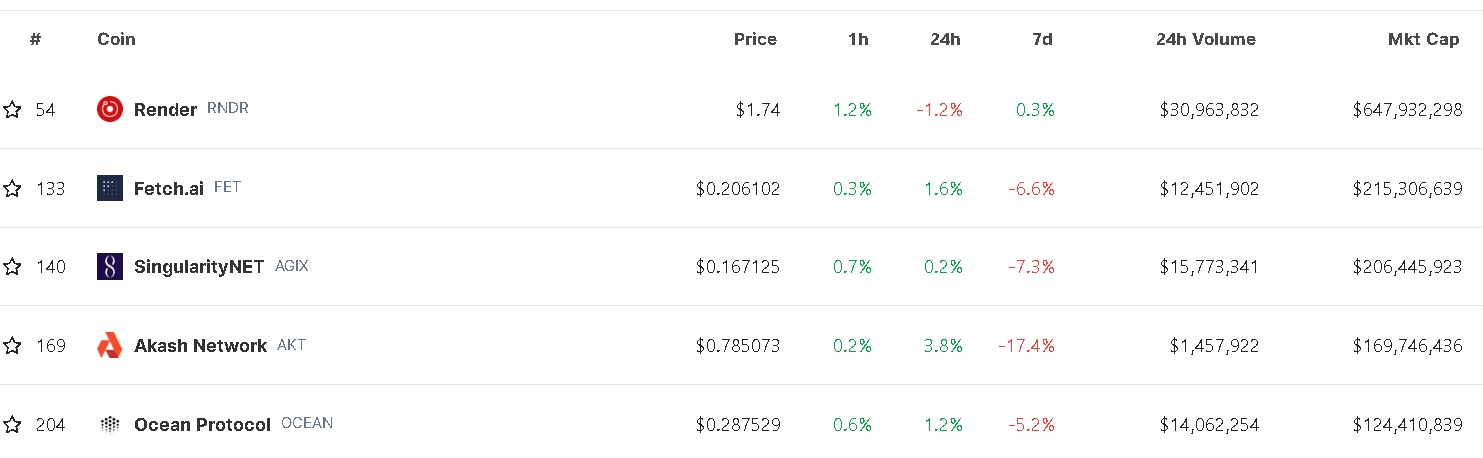This screenshot has height=458, width=1483.
Task: Sort by the rank # column header
Action: [35, 39]
